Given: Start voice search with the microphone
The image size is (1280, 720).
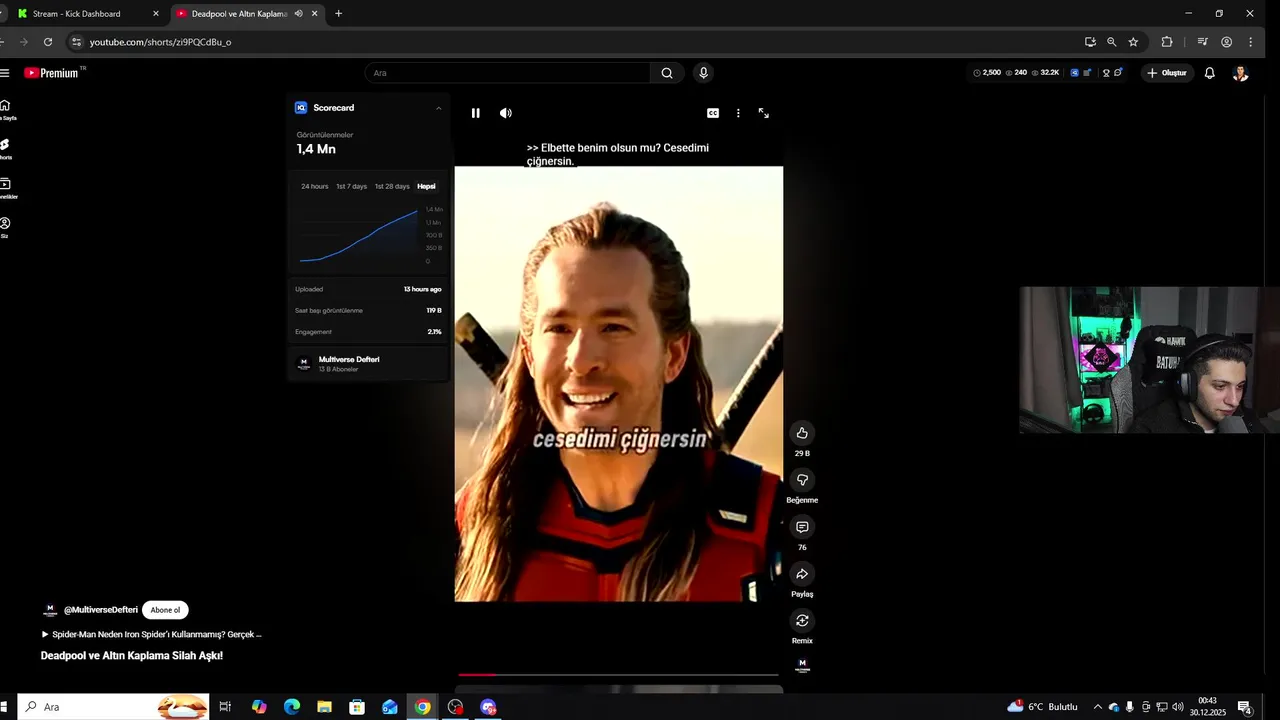Looking at the screenshot, I should pos(704,73).
